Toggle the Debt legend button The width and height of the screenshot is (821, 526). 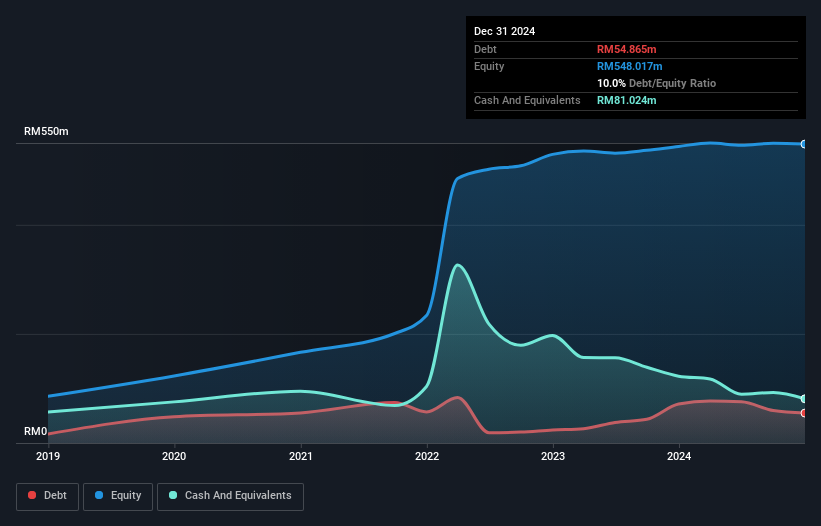tap(48, 496)
